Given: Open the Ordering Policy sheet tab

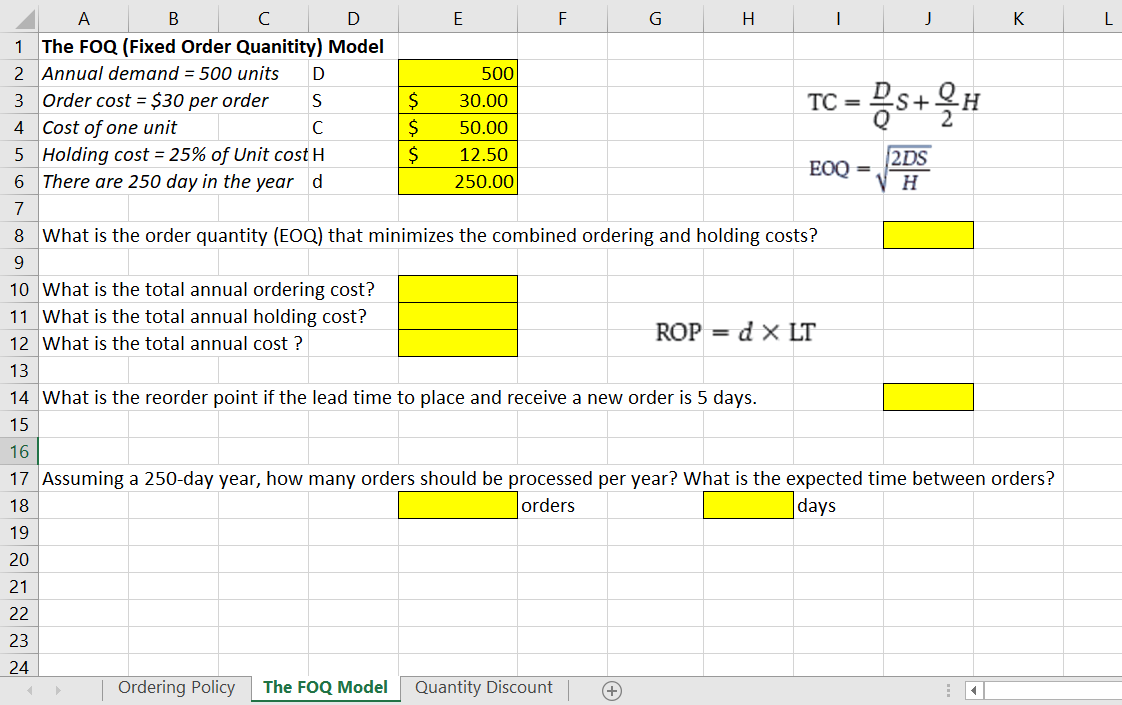Looking at the screenshot, I should [176, 688].
